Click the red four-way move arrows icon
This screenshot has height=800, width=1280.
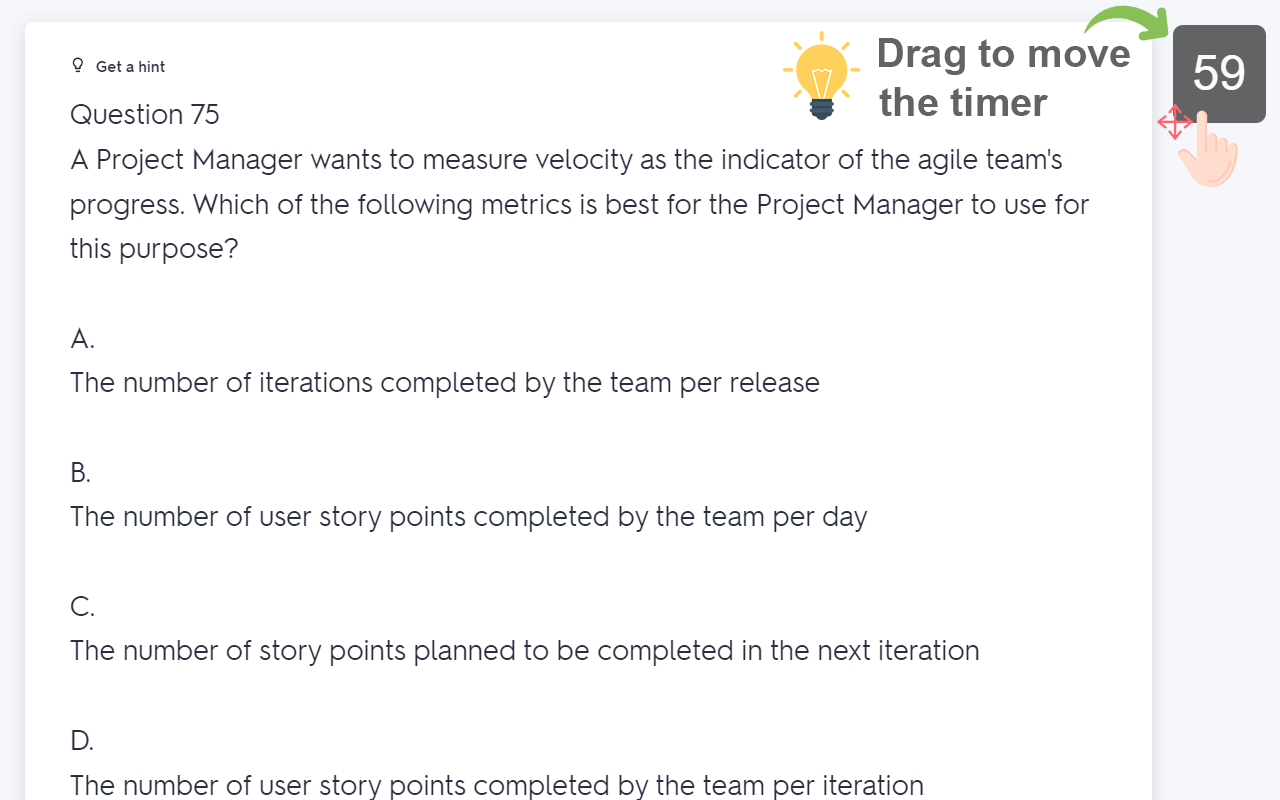click(x=1174, y=124)
